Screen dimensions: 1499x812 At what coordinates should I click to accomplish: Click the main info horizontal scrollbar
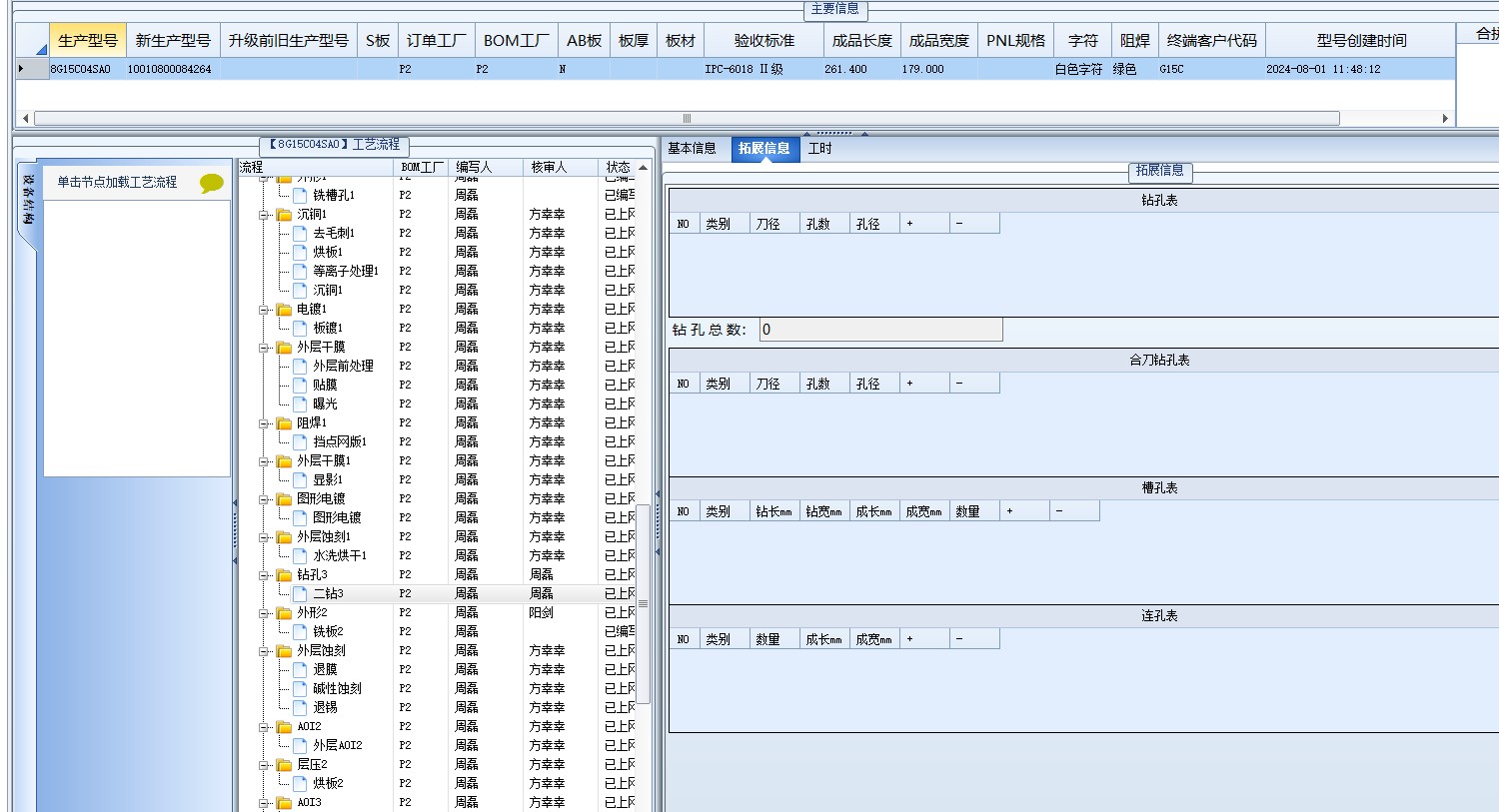pyautogui.click(x=687, y=118)
